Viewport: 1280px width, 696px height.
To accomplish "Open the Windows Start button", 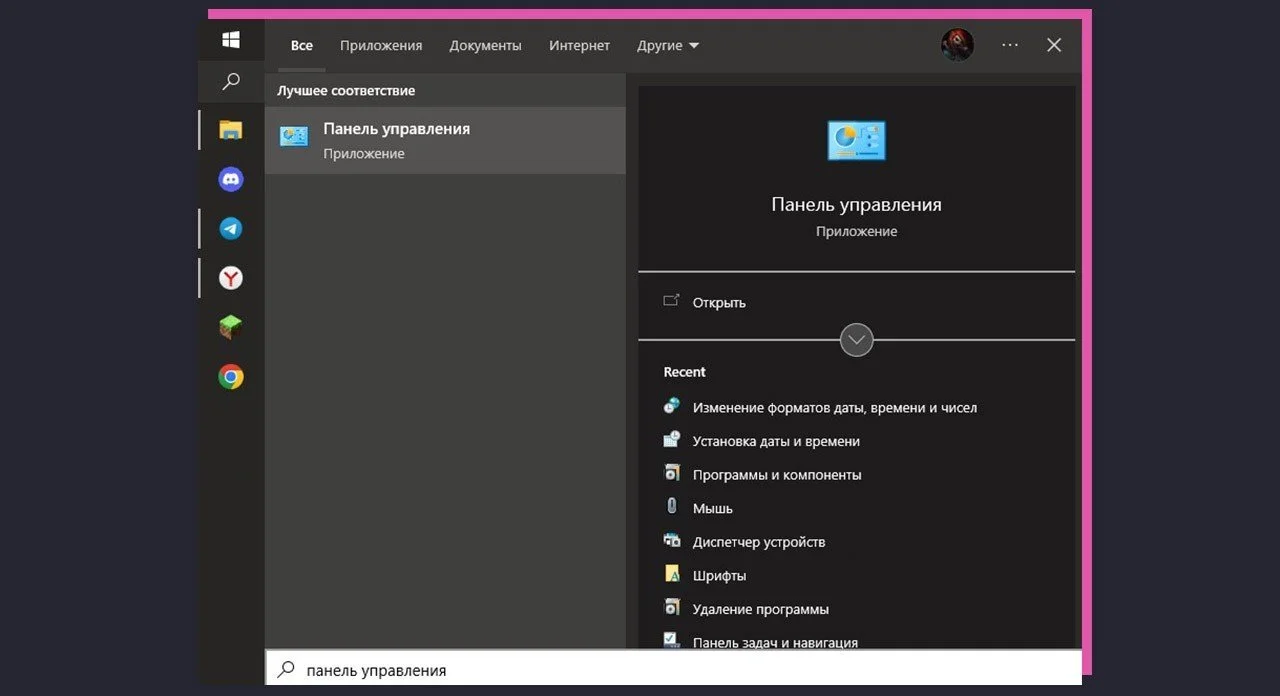I will (x=231, y=40).
